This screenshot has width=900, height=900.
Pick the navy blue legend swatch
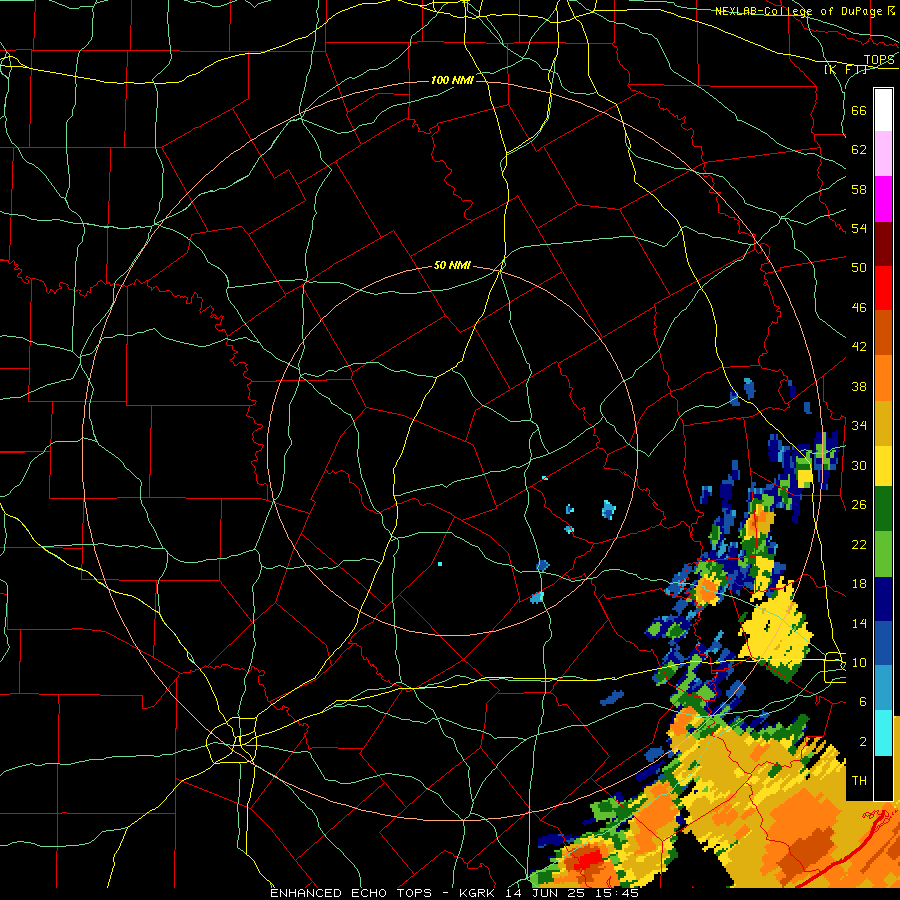(x=883, y=599)
